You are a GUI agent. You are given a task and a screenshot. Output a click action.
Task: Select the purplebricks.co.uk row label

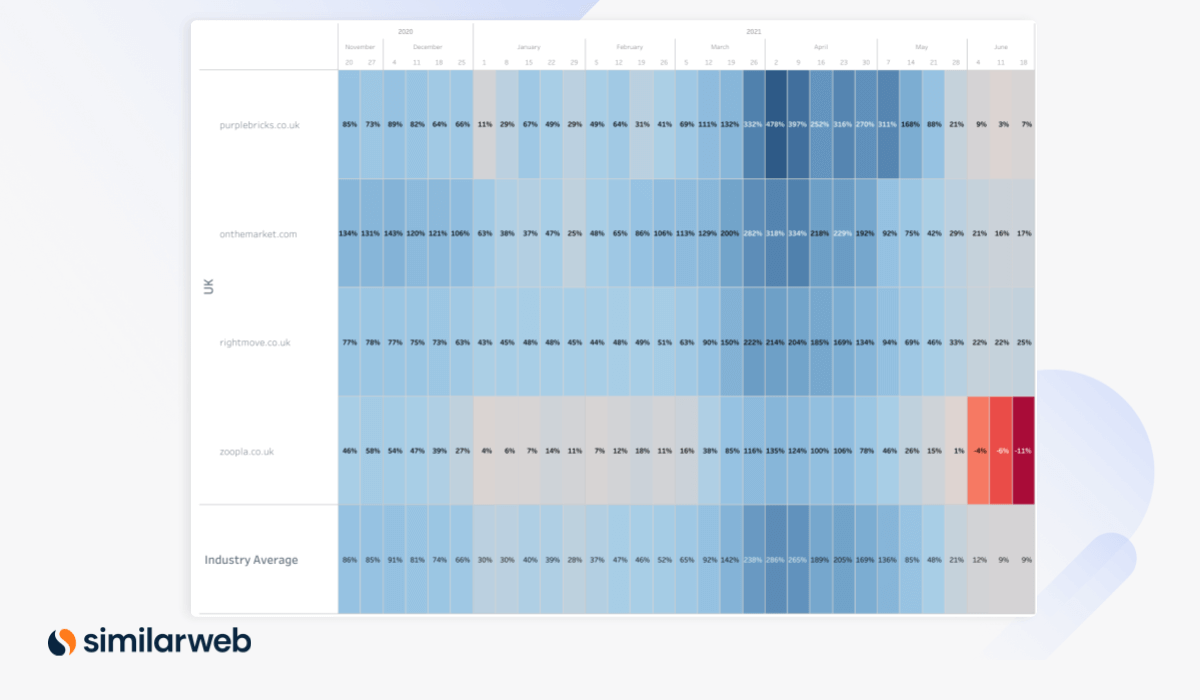[258, 125]
